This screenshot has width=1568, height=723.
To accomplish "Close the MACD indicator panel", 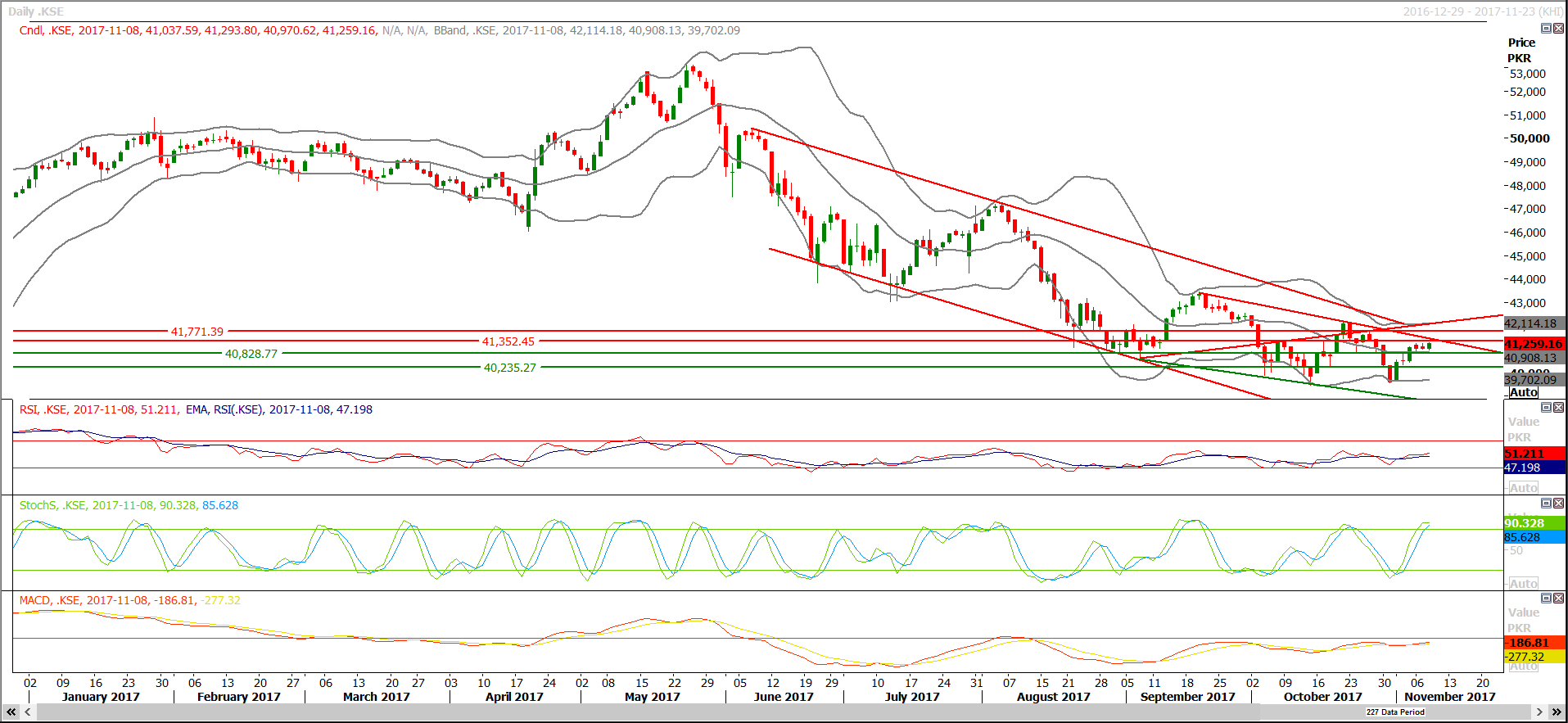I will click(x=1558, y=599).
